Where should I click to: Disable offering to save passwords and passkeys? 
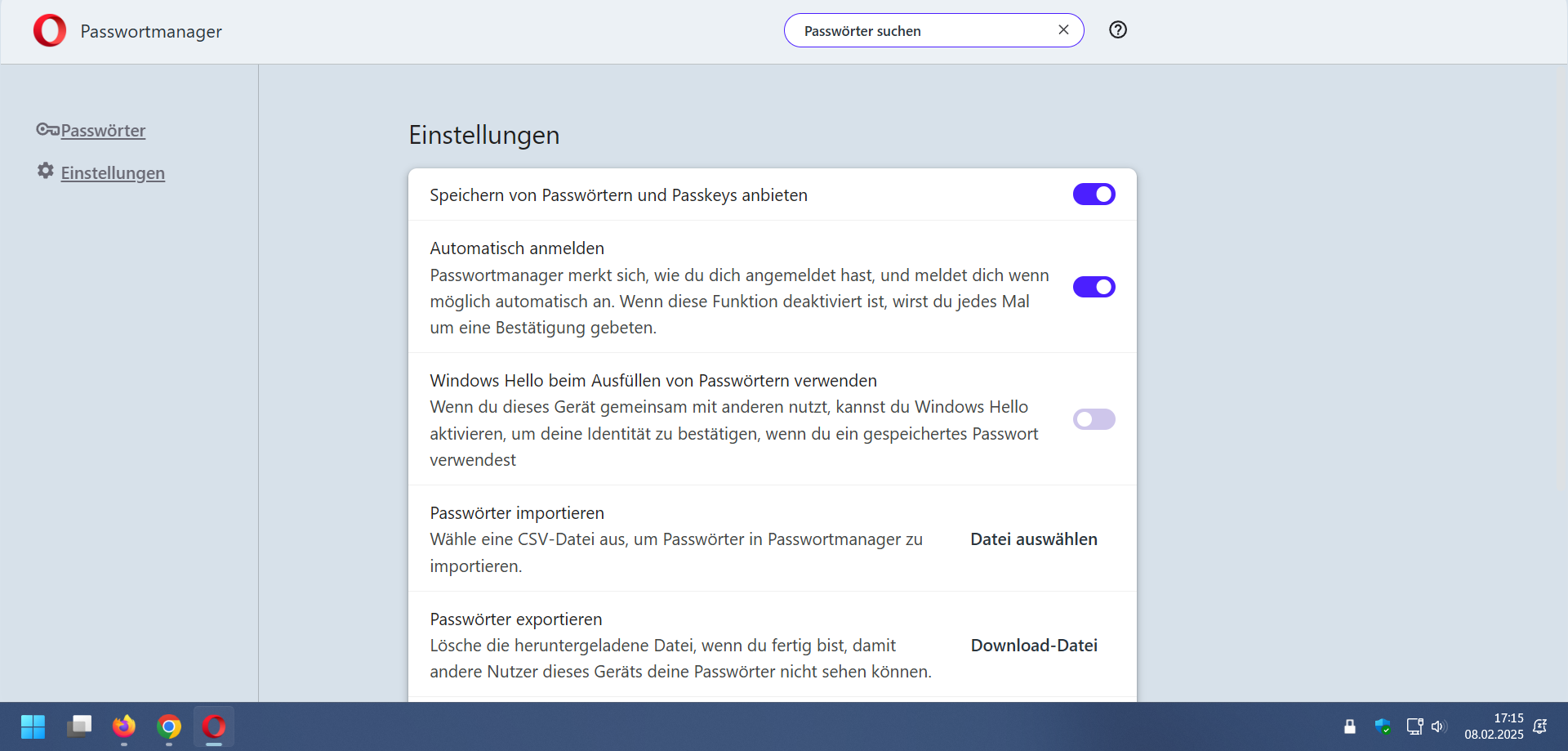click(1094, 194)
